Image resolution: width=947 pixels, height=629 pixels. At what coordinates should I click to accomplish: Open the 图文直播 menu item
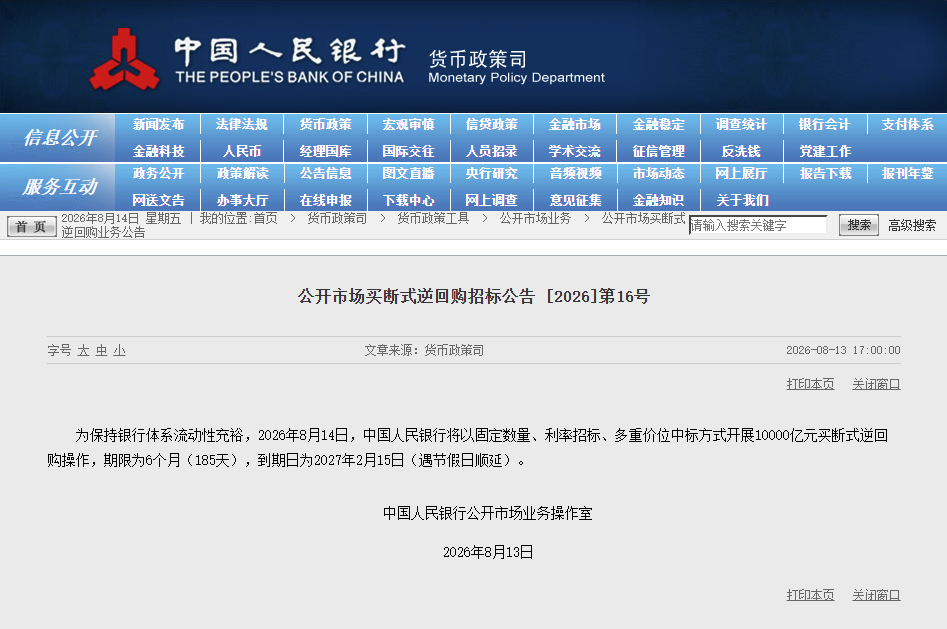tap(408, 173)
